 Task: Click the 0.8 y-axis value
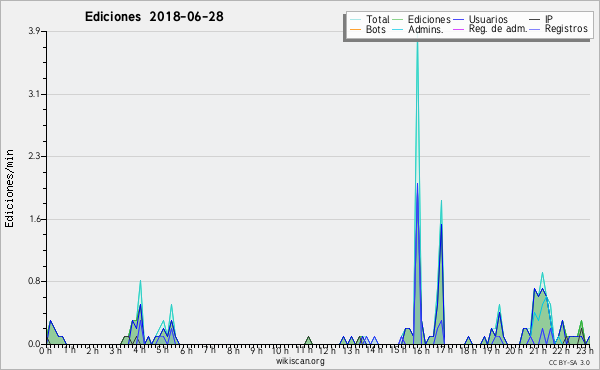34,281
